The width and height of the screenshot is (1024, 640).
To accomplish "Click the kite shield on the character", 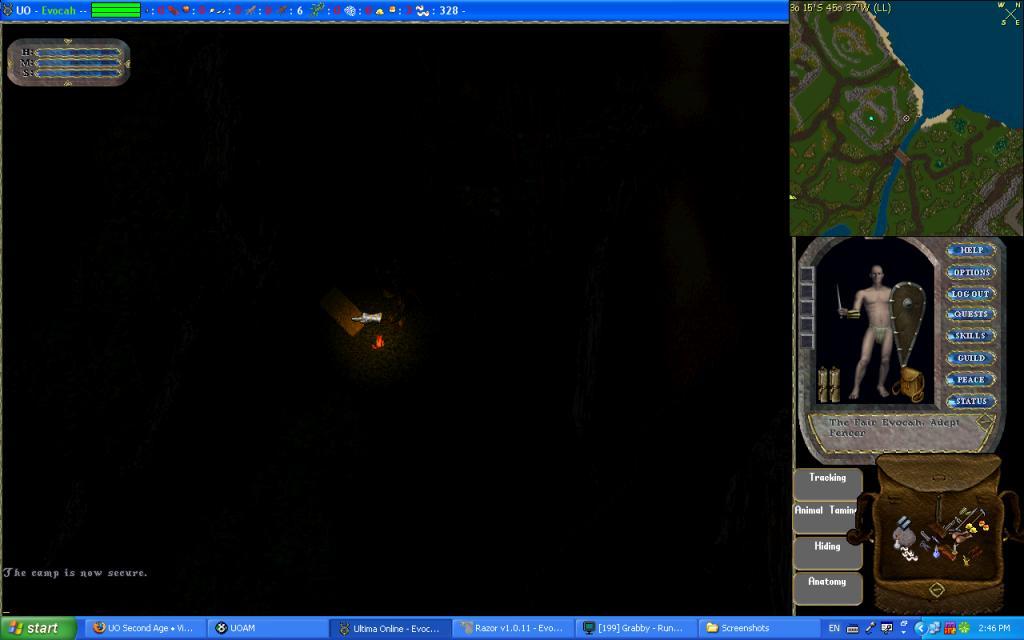I will point(908,318).
